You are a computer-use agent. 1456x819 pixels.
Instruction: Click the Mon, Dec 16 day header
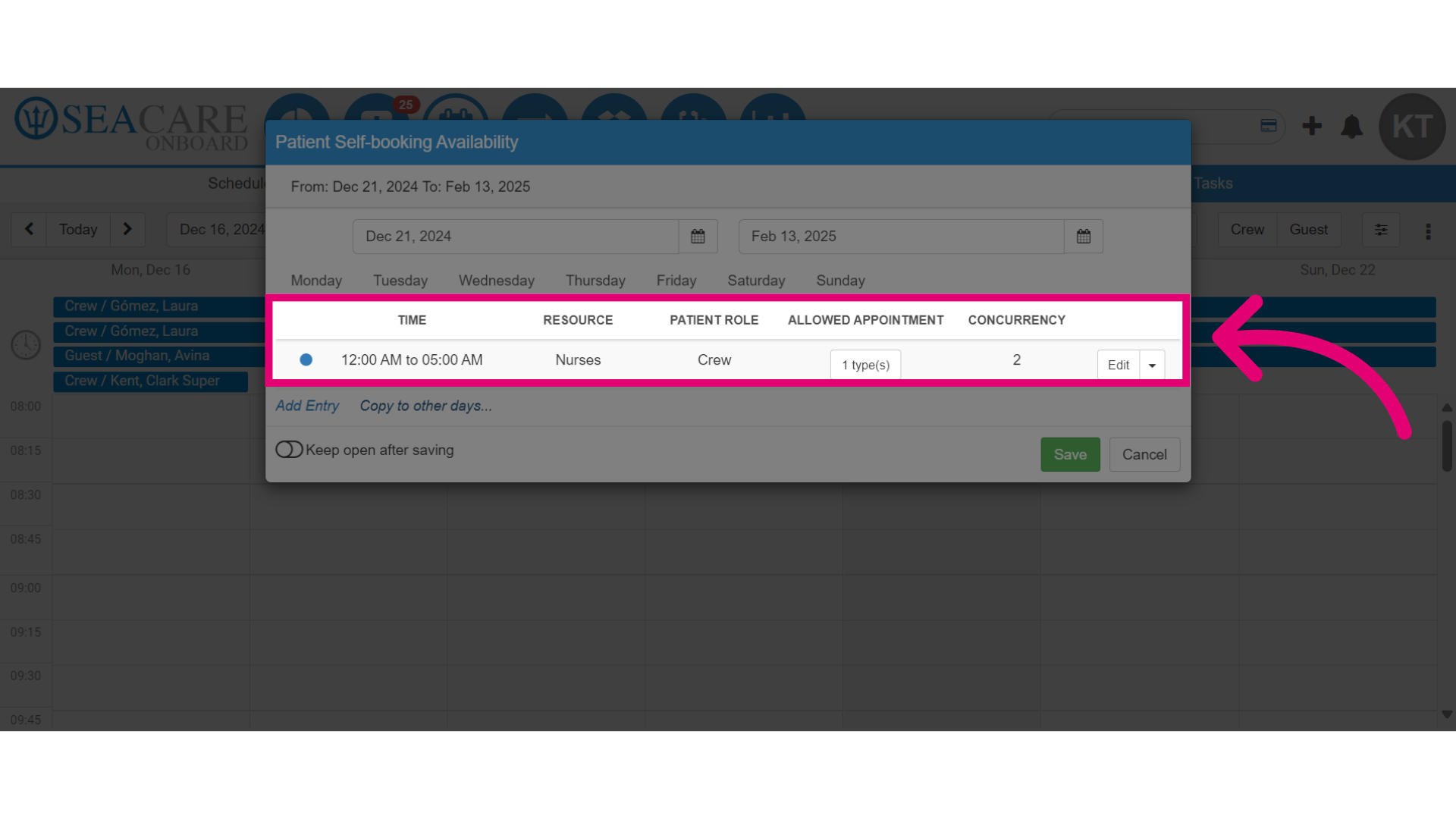(x=150, y=270)
